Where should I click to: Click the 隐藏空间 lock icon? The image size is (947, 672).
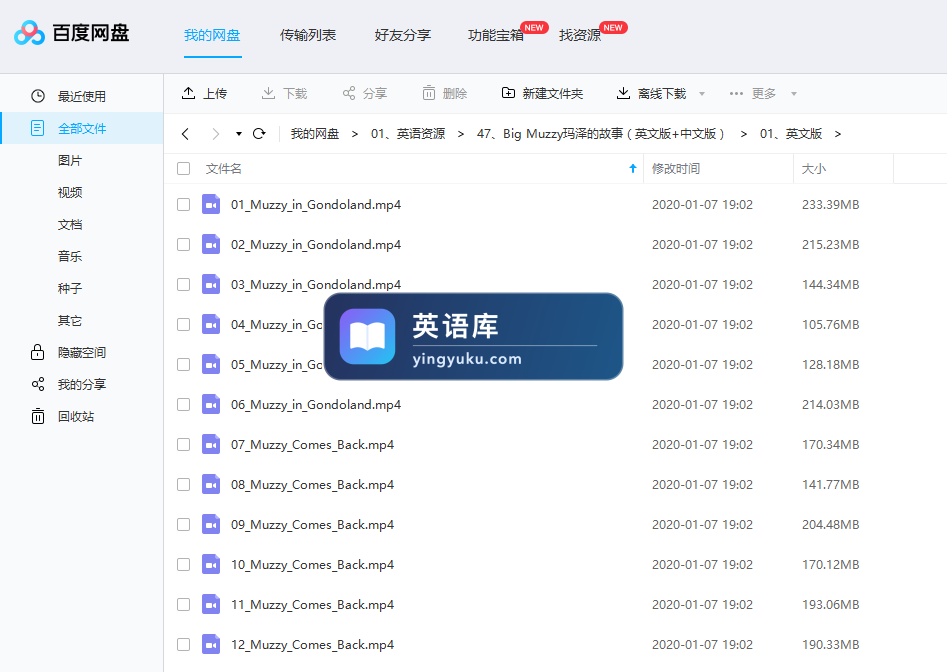point(37,352)
